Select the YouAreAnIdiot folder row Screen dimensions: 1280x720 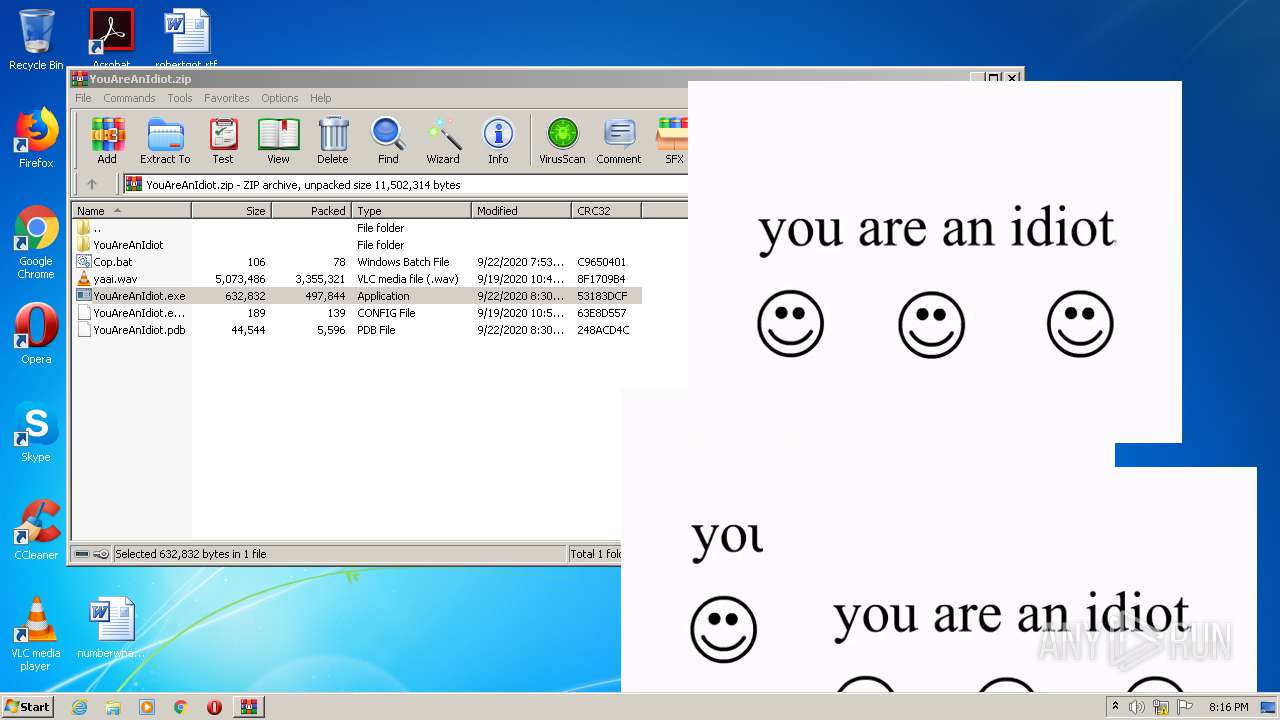click(x=356, y=245)
